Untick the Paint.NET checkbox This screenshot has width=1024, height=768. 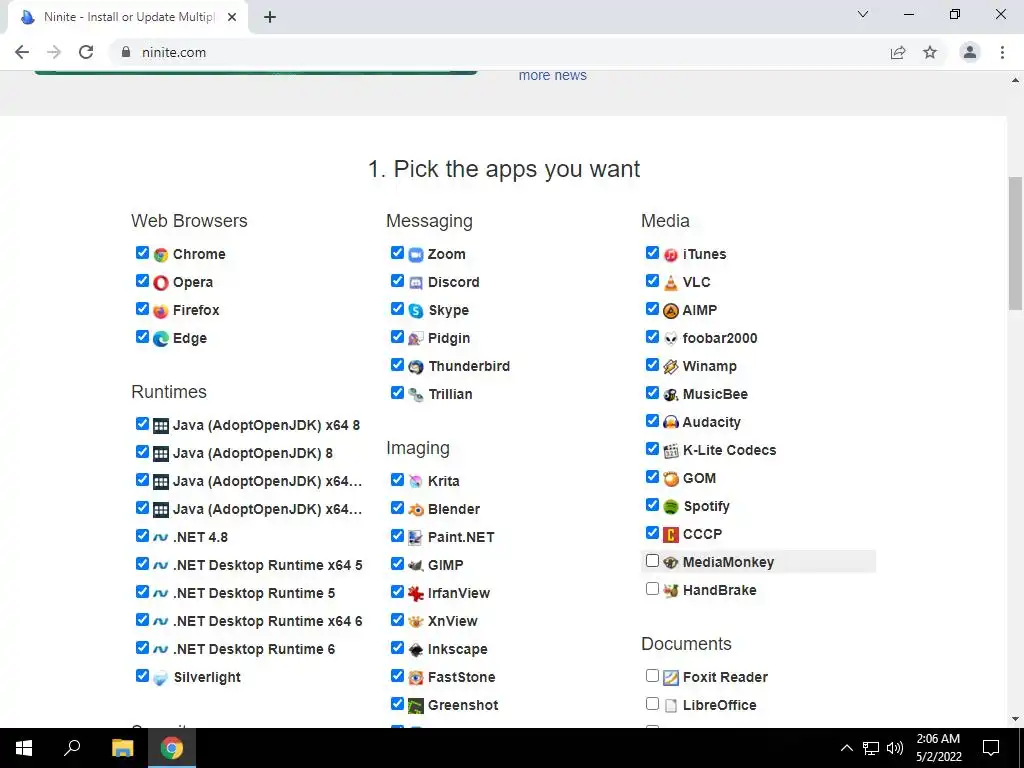click(397, 536)
